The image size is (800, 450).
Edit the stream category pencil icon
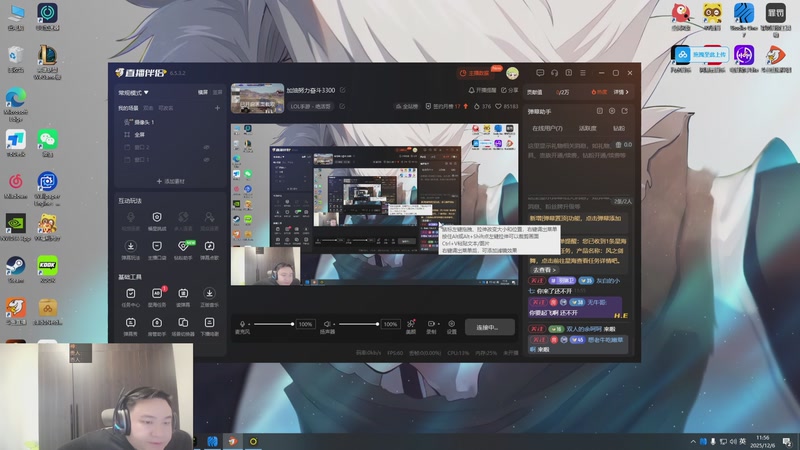tap(342, 106)
